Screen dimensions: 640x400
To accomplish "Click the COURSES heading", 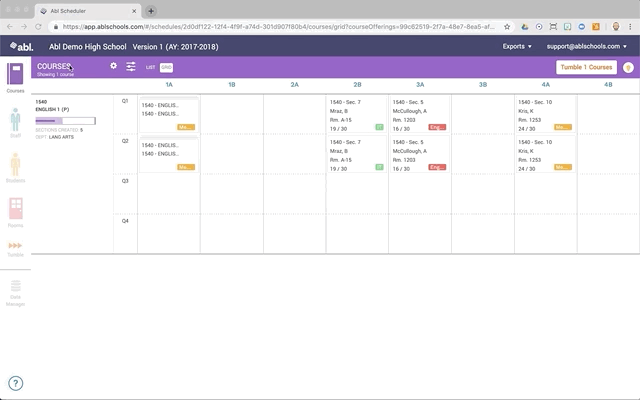I will click(x=54, y=66).
